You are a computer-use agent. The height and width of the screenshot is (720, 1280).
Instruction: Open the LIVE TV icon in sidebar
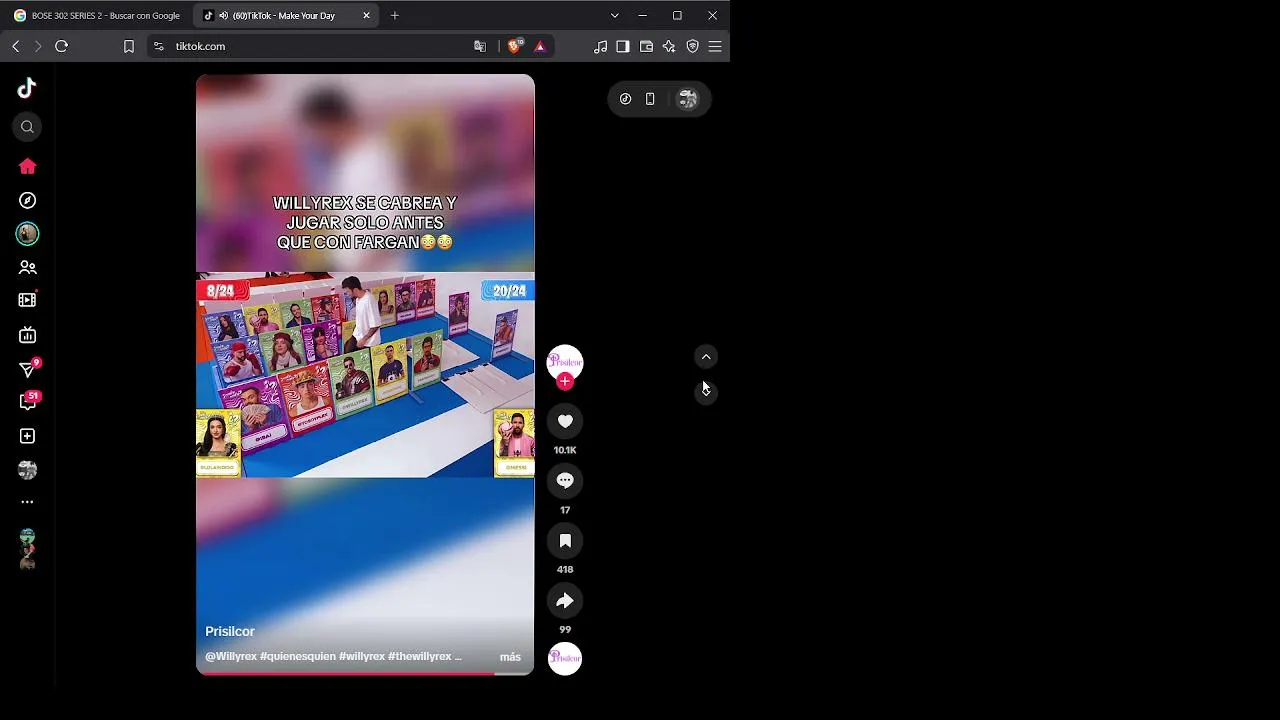[x=27, y=335]
